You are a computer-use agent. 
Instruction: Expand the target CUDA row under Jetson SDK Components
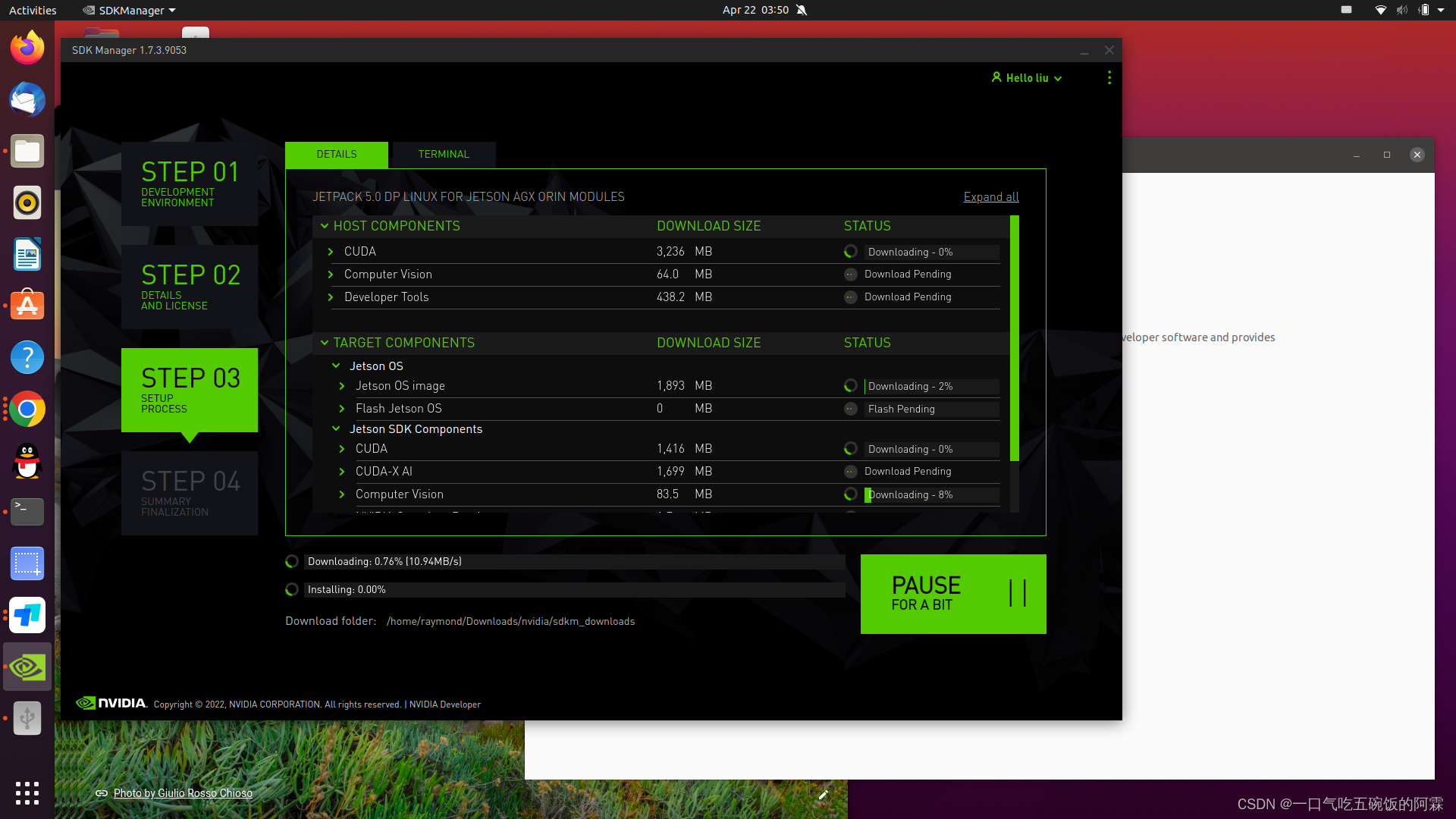(342, 449)
